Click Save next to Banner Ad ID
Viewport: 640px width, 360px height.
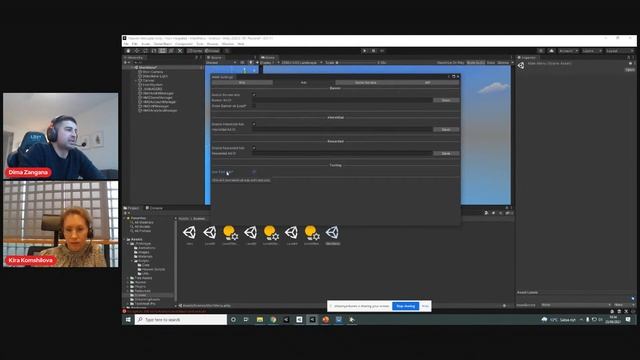[x=446, y=100]
